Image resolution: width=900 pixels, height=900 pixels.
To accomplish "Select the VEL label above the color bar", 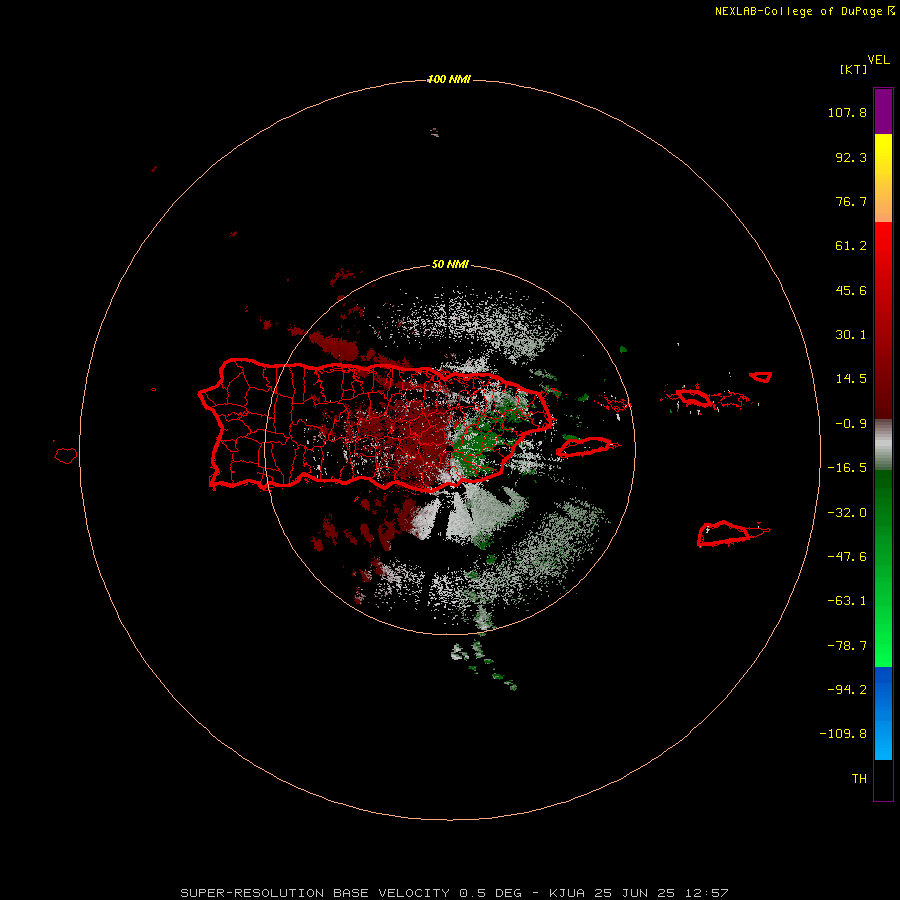I will [x=879, y=60].
